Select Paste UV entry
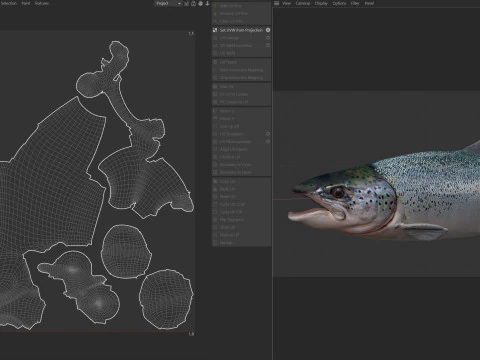Image resolution: width=480 pixels, height=360 pixels. pos(242,189)
